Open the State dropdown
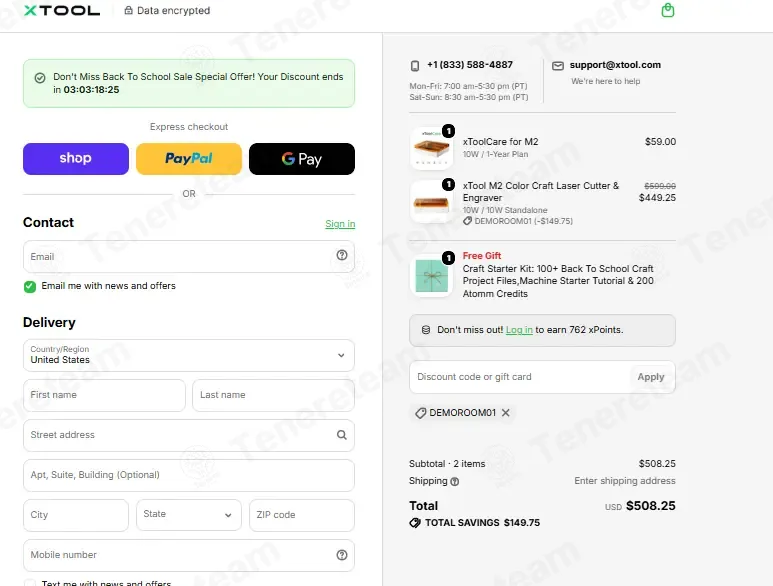Image resolution: width=773 pixels, height=586 pixels. [189, 515]
